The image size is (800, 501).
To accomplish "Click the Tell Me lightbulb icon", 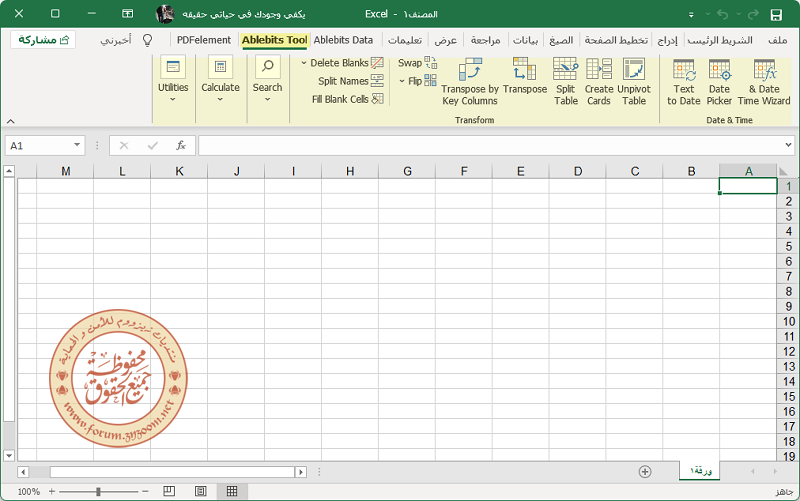I will (147, 40).
